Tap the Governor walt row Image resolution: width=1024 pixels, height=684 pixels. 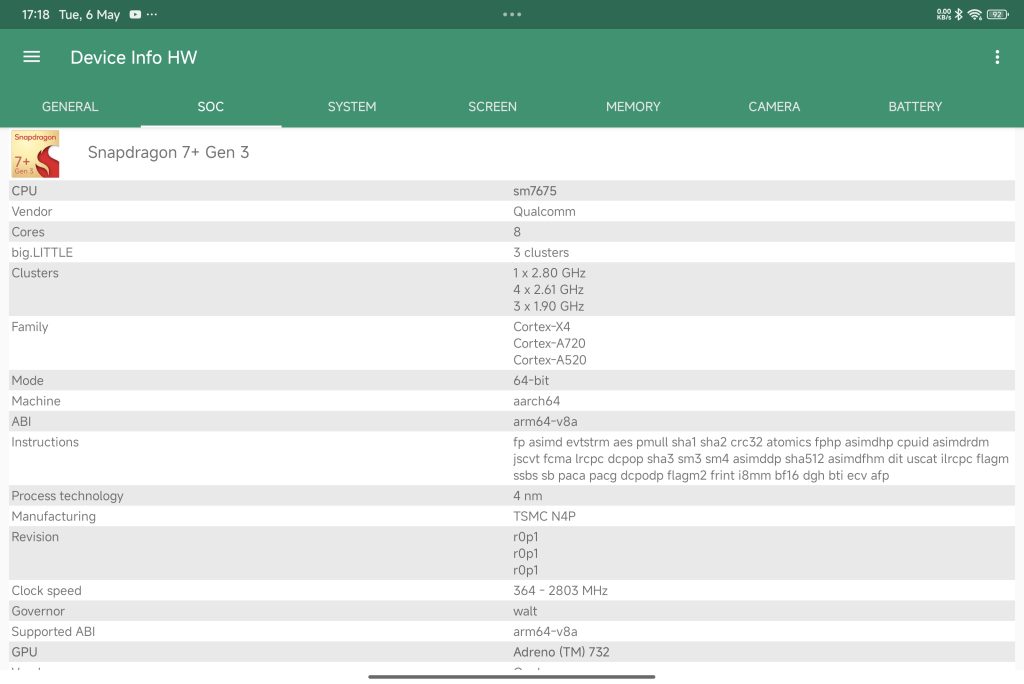(512, 611)
